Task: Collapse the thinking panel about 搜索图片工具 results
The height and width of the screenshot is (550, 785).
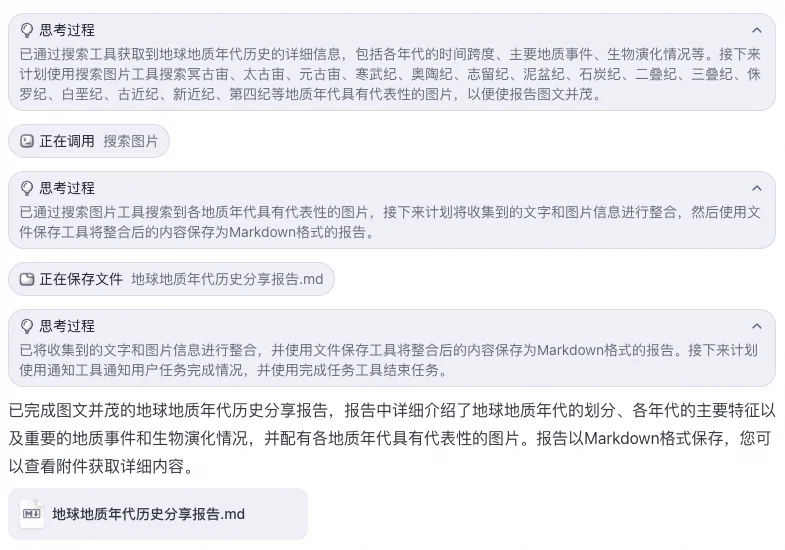Action: pos(756,189)
